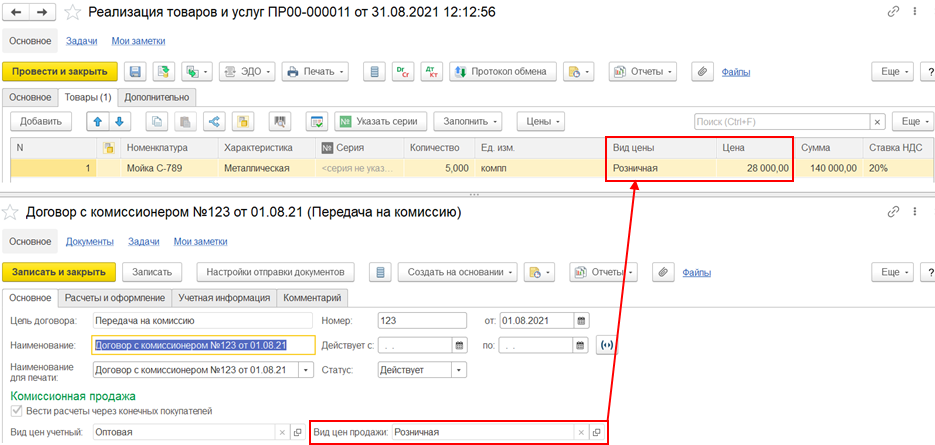
Task: Open Мои заметки in sales document
Action: (x=138, y=41)
